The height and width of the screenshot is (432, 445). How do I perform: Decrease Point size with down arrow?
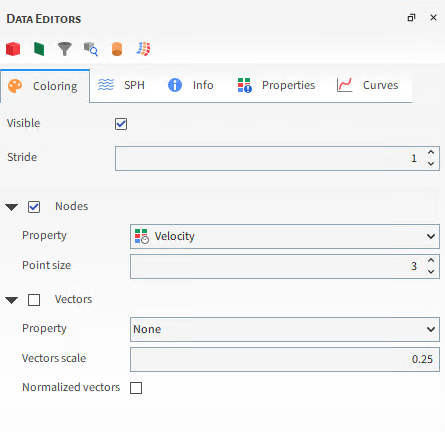[431, 272]
